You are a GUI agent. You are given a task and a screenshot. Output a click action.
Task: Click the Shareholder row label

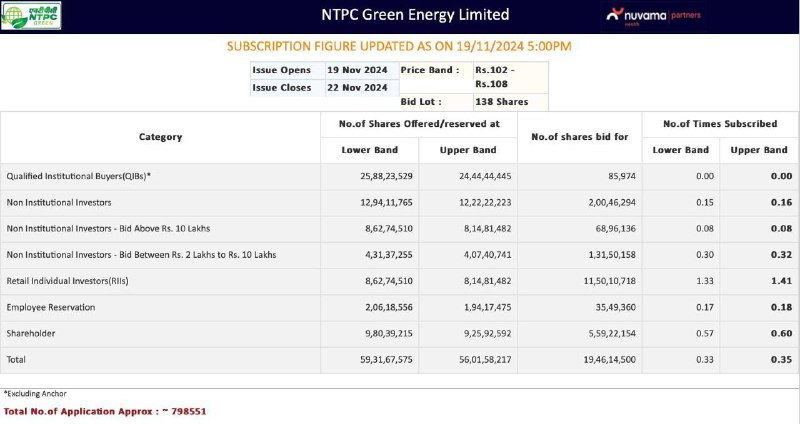pyautogui.click(x=31, y=333)
